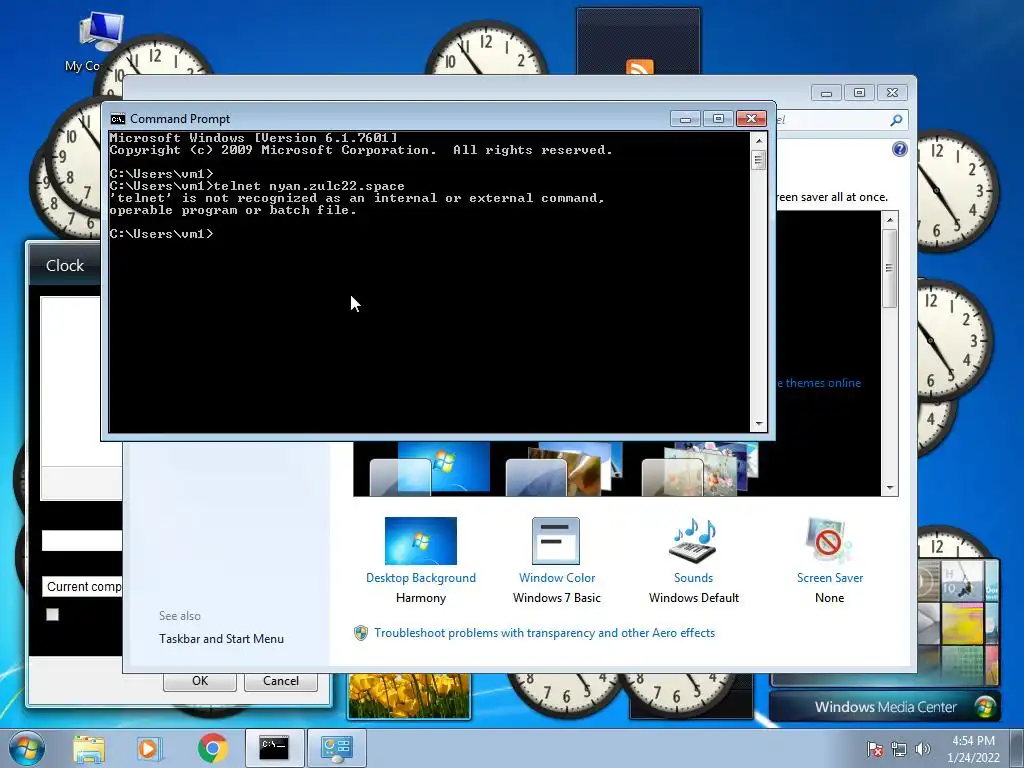Viewport: 1024px width, 768px height.
Task: Click the Screen Saver label link
Action: coord(829,578)
